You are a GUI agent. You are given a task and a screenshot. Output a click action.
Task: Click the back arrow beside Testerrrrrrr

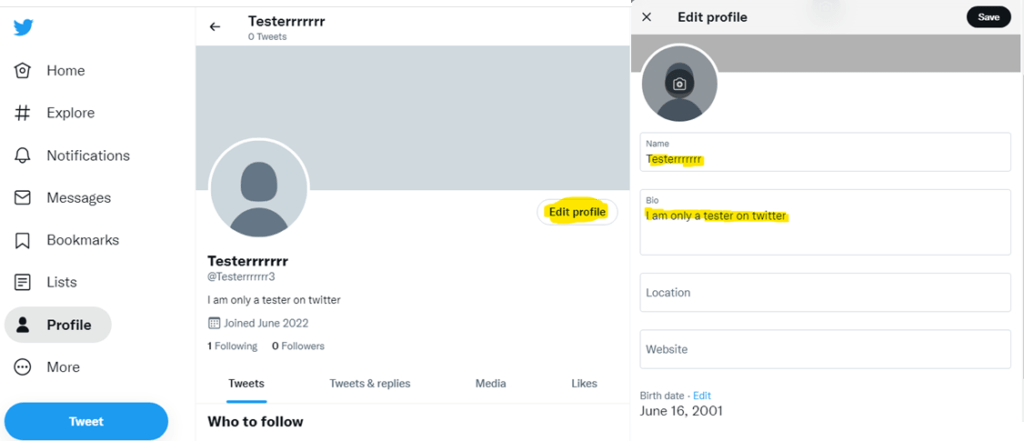pyautogui.click(x=215, y=27)
